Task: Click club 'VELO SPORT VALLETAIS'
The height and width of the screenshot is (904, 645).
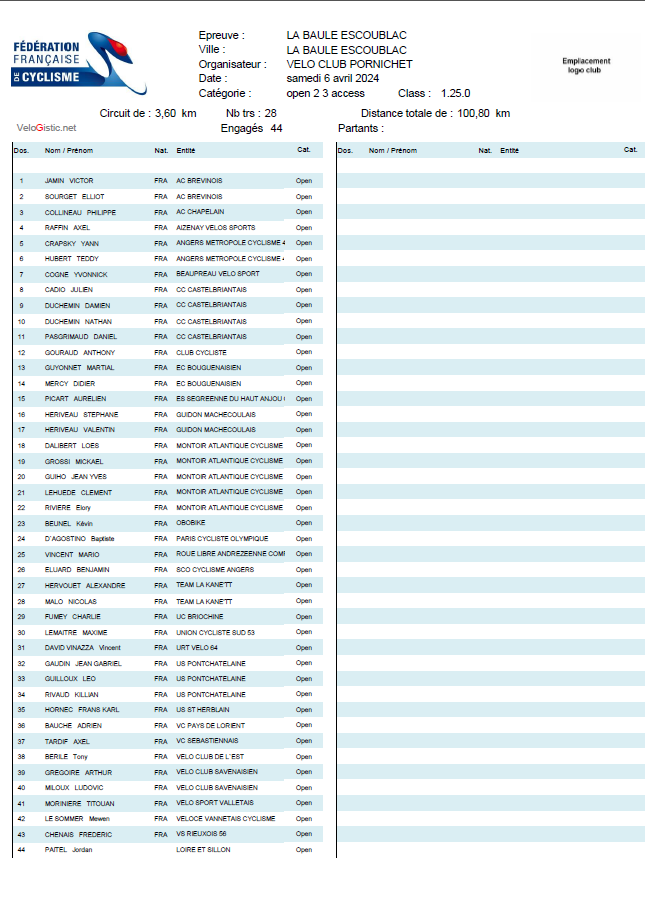Action: pos(215,803)
